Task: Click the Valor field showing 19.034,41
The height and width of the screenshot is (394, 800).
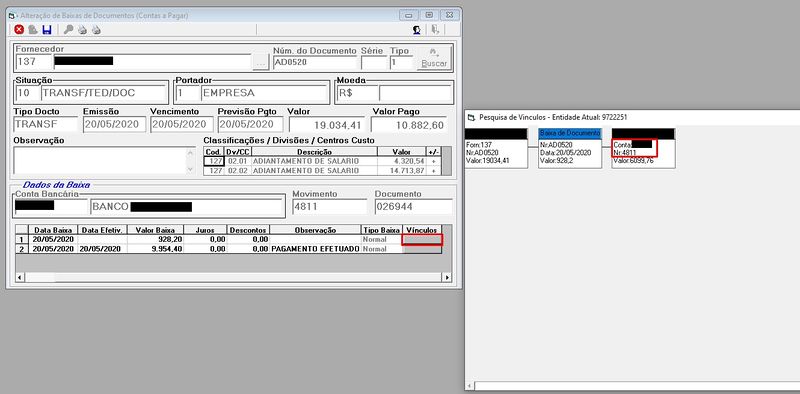Action: click(327, 125)
